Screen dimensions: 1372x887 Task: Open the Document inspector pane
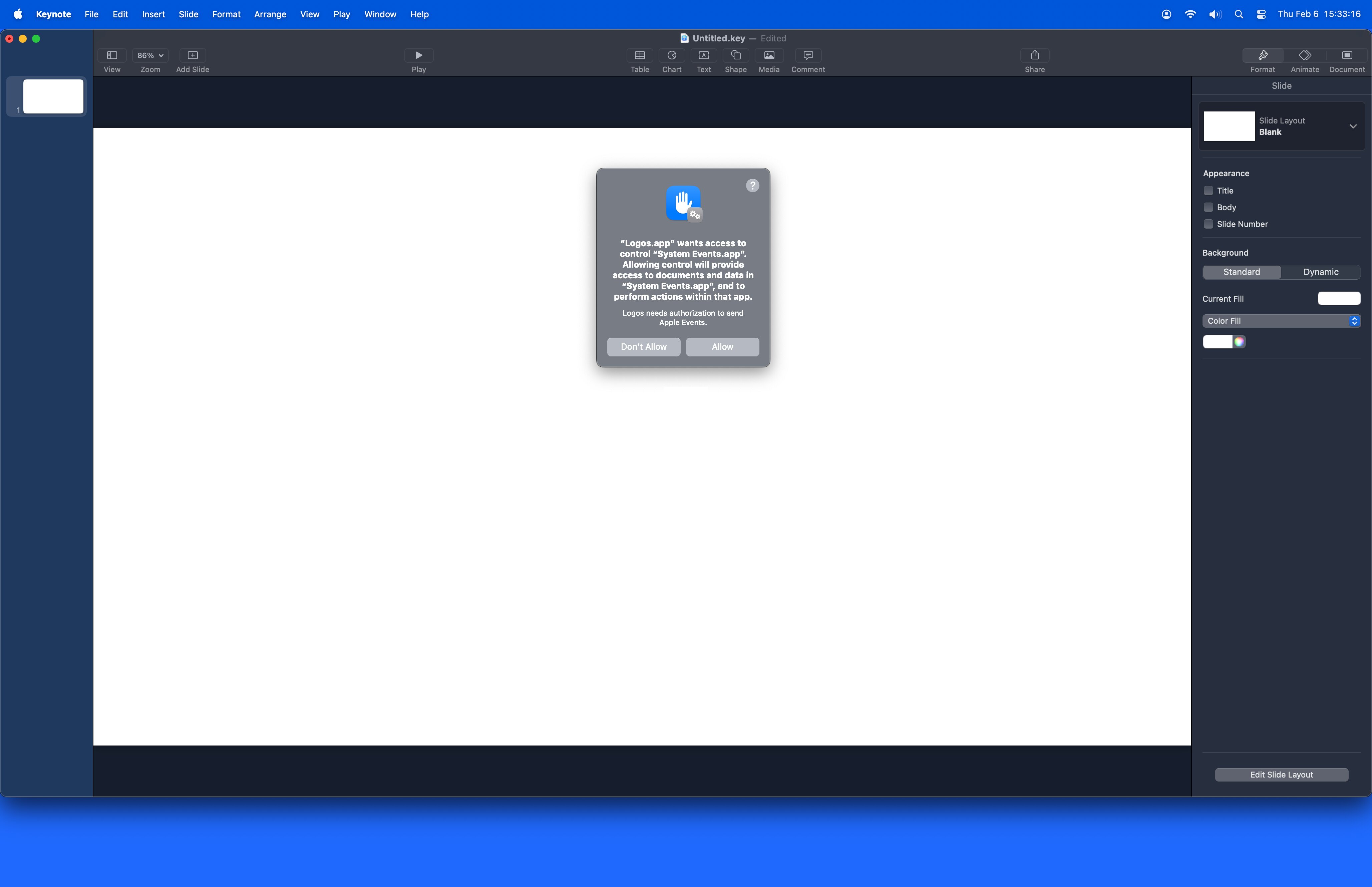click(x=1347, y=55)
